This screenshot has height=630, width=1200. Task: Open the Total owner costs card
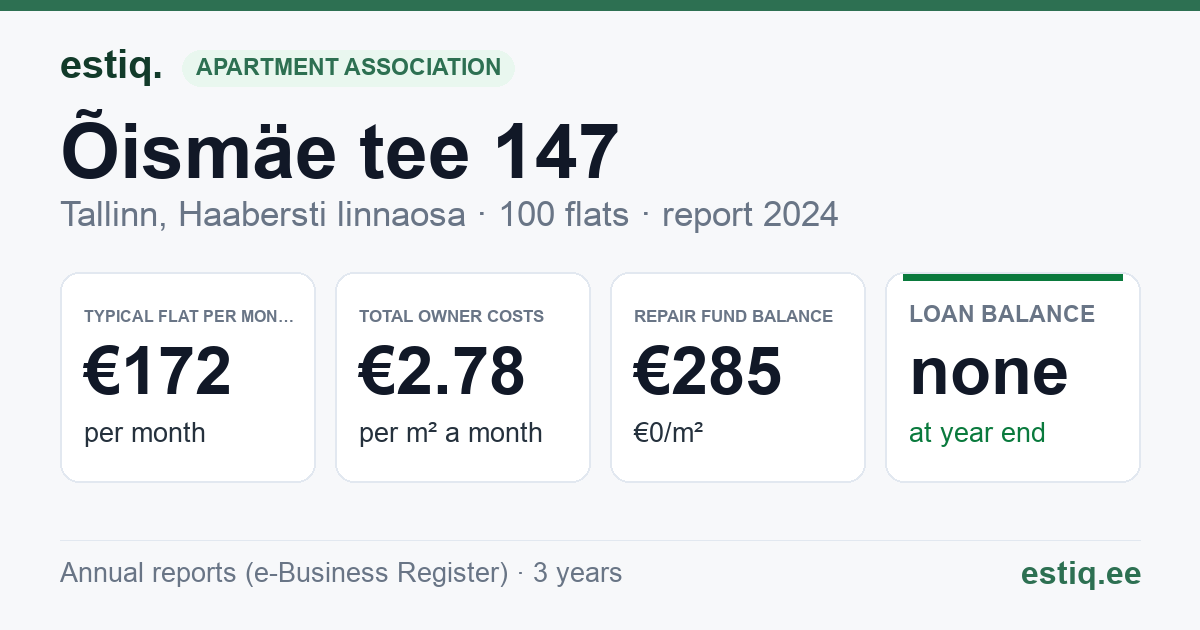coord(463,377)
